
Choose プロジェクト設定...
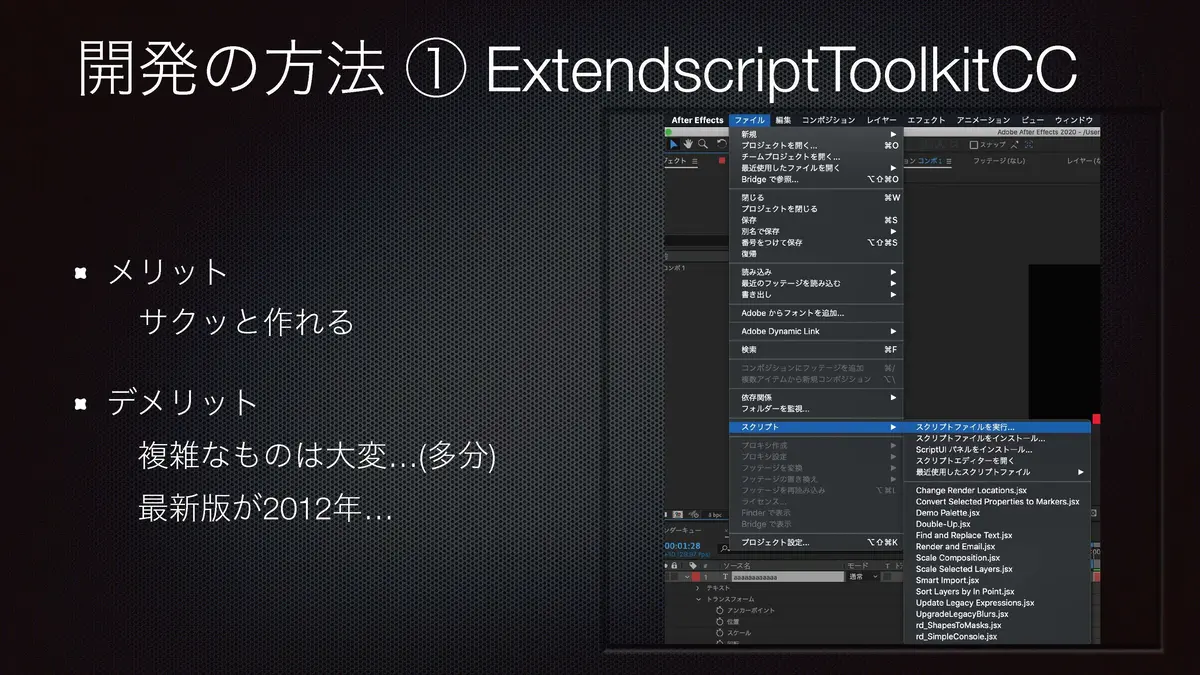coord(815,542)
